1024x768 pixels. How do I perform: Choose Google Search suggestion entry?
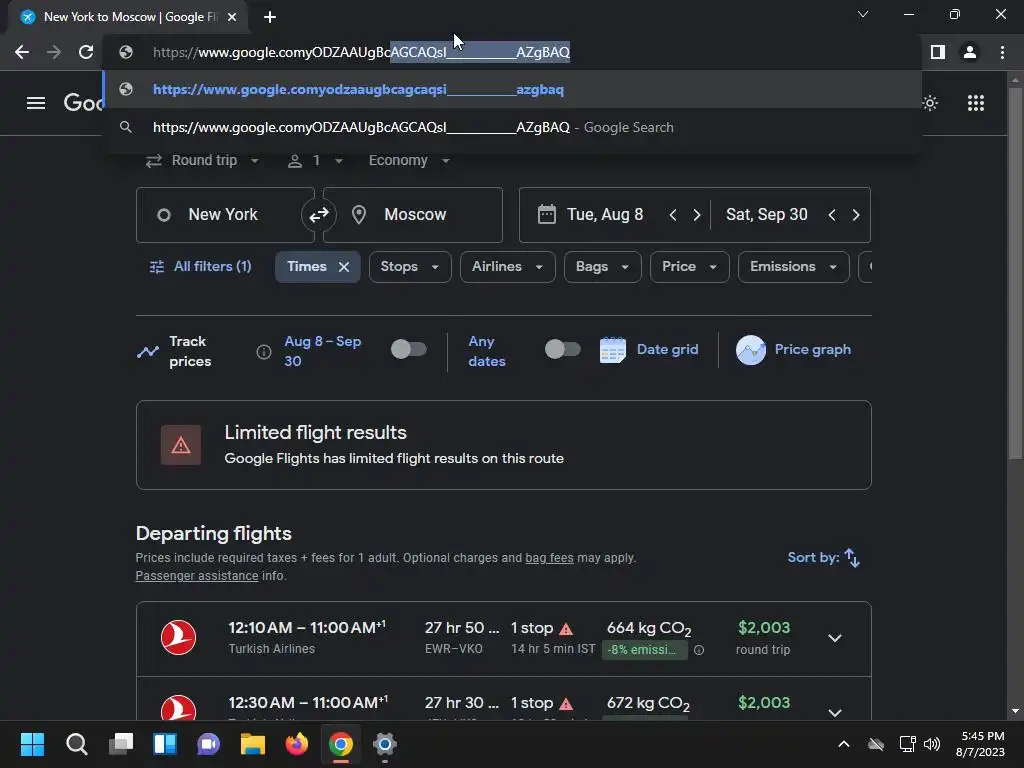pos(512,127)
